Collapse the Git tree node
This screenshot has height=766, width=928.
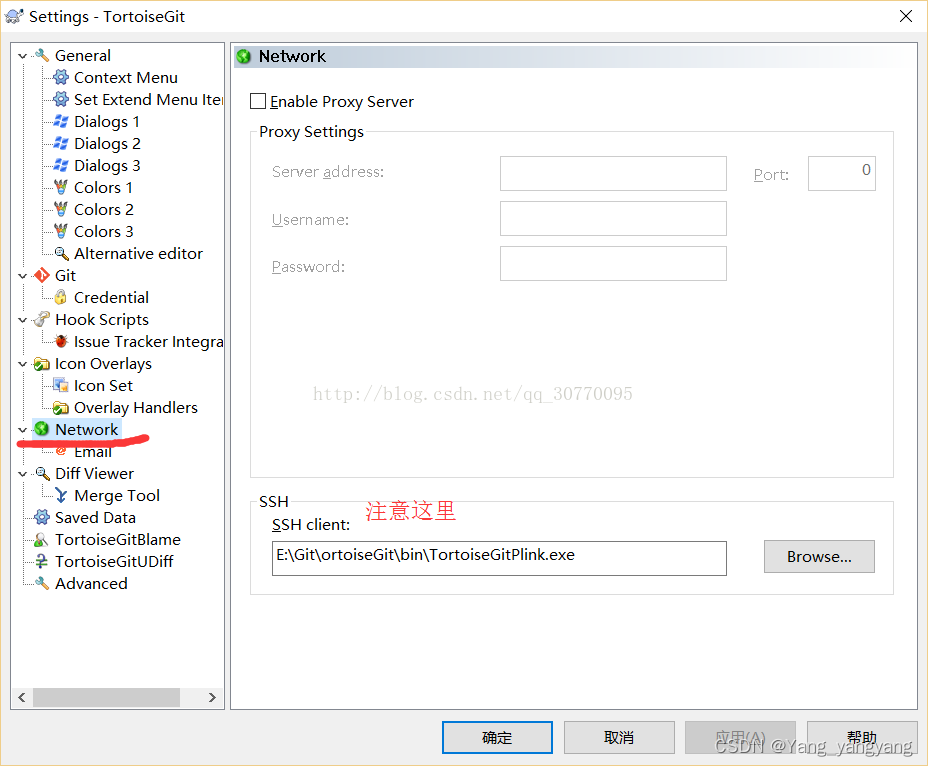coord(22,276)
